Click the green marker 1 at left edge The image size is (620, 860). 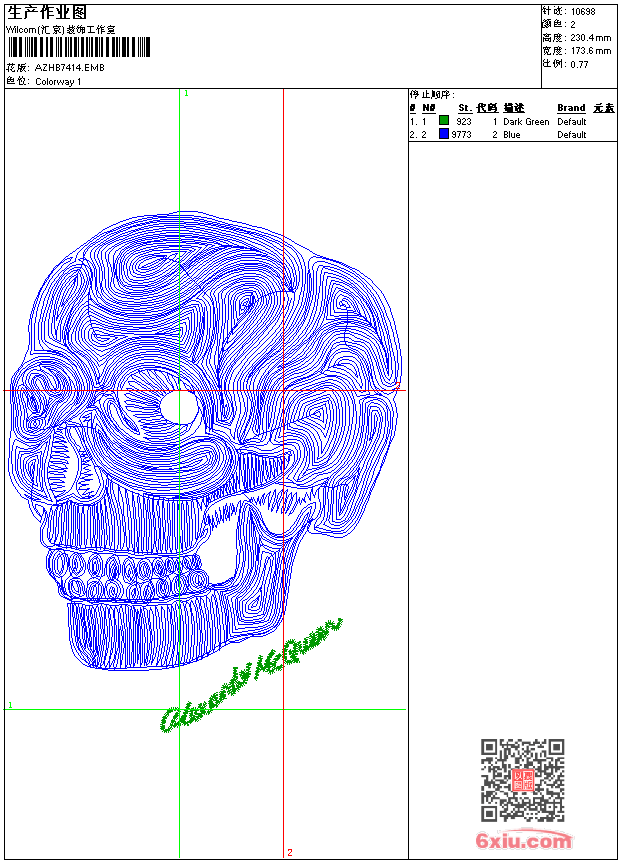pyautogui.click(x=10, y=705)
